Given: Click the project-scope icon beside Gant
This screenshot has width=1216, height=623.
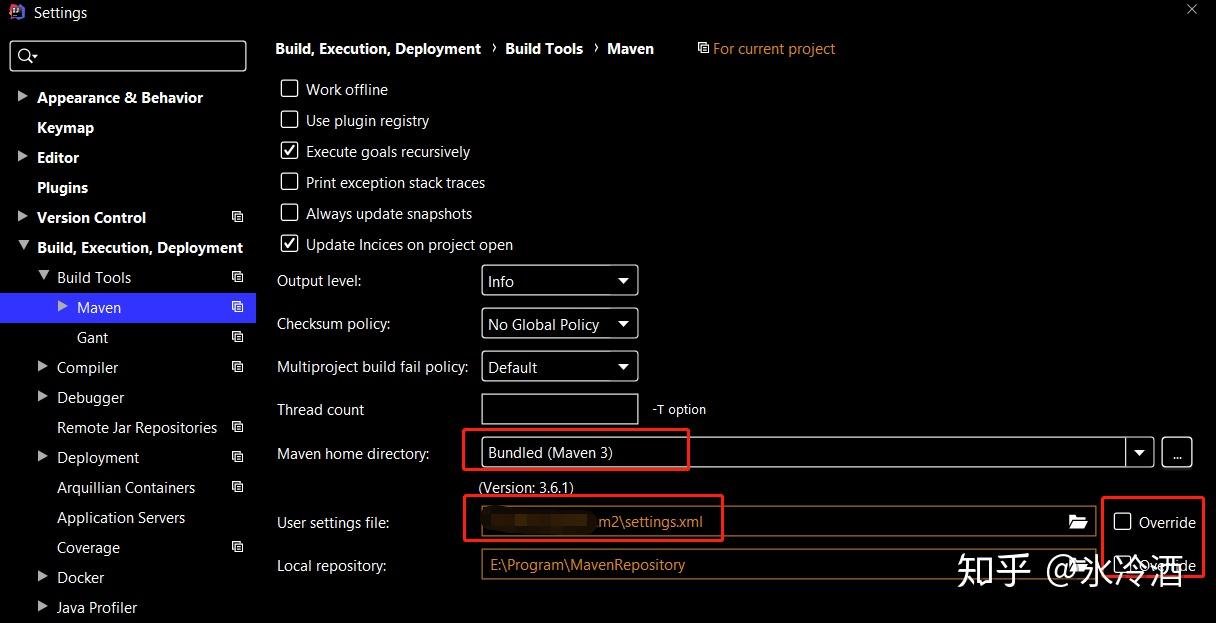Looking at the screenshot, I should [x=237, y=337].
